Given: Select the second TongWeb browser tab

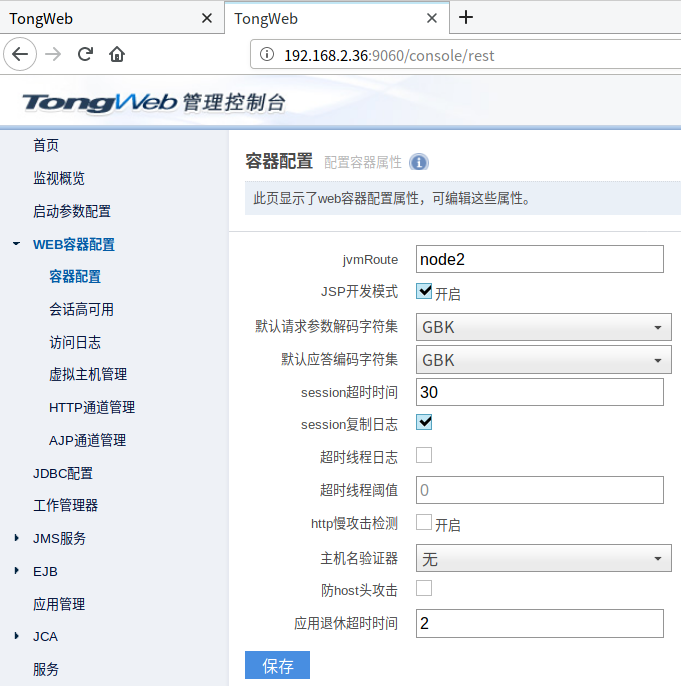Looking at the screenshot, I should (x=337, y=18).
